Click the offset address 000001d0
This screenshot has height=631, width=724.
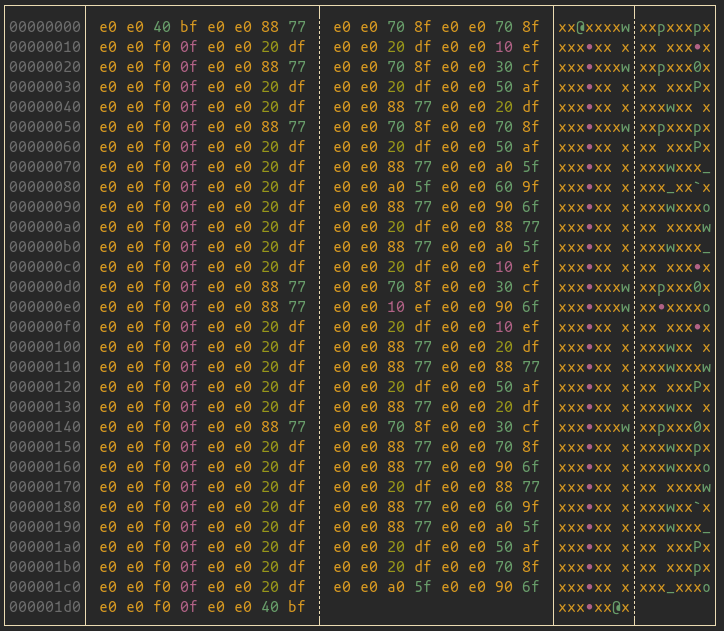pyautogui.click(x=45, y=607)
